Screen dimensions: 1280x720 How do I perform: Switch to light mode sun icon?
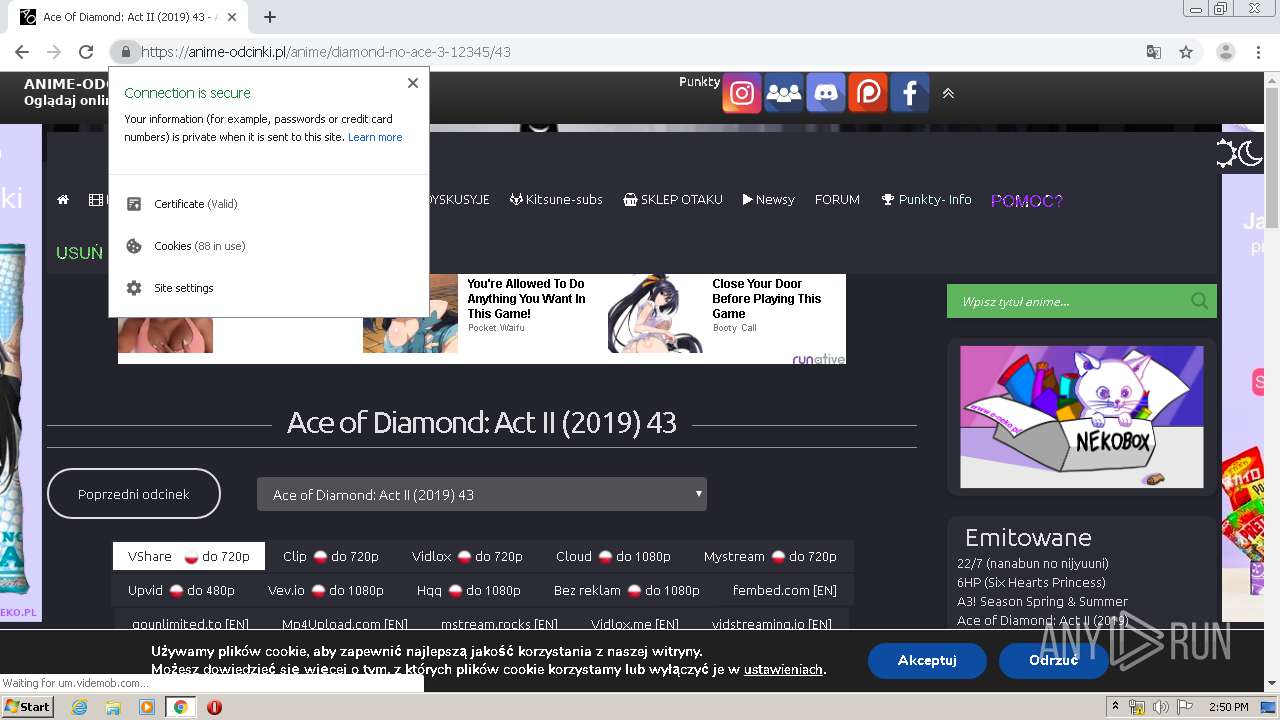pos(1226,153)
